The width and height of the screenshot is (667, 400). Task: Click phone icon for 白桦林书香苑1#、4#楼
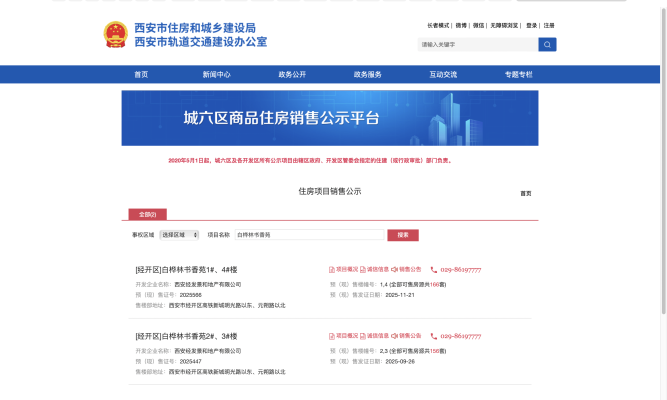[x=434, y=269]
